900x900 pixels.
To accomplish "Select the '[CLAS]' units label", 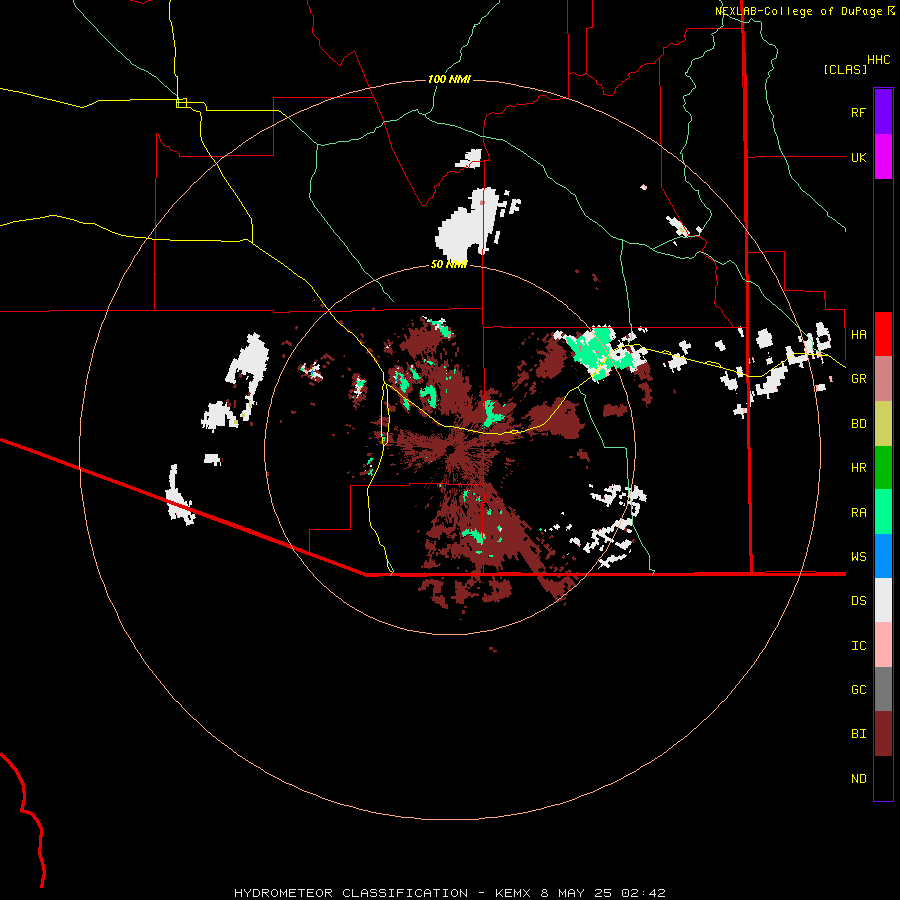I will 845,69.
